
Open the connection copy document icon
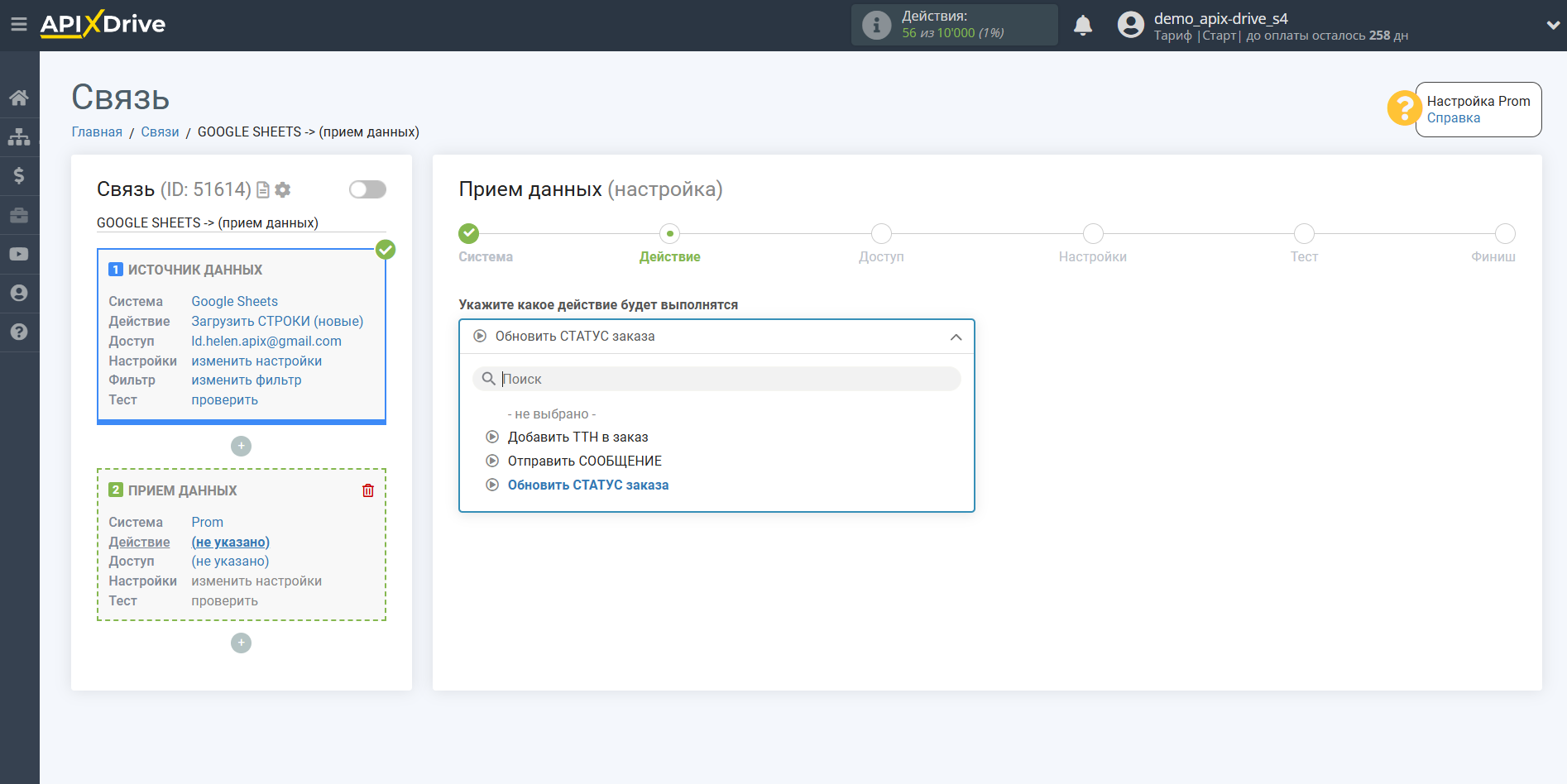point(263,190)
